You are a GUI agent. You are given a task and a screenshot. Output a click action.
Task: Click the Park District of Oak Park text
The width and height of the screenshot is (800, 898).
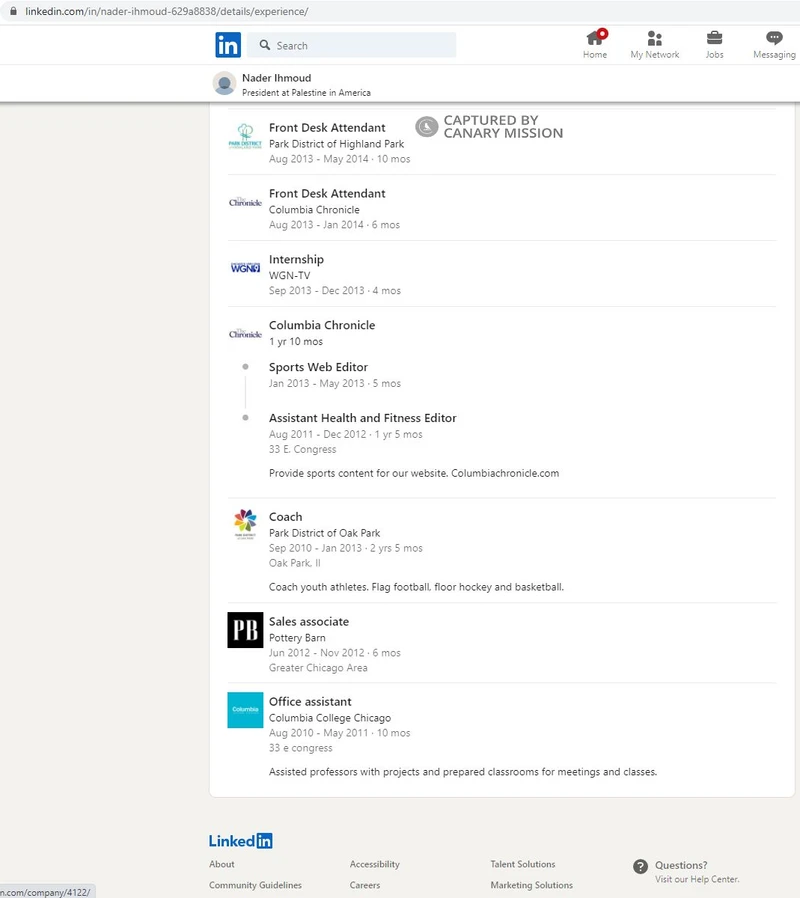tap(325, 533)
